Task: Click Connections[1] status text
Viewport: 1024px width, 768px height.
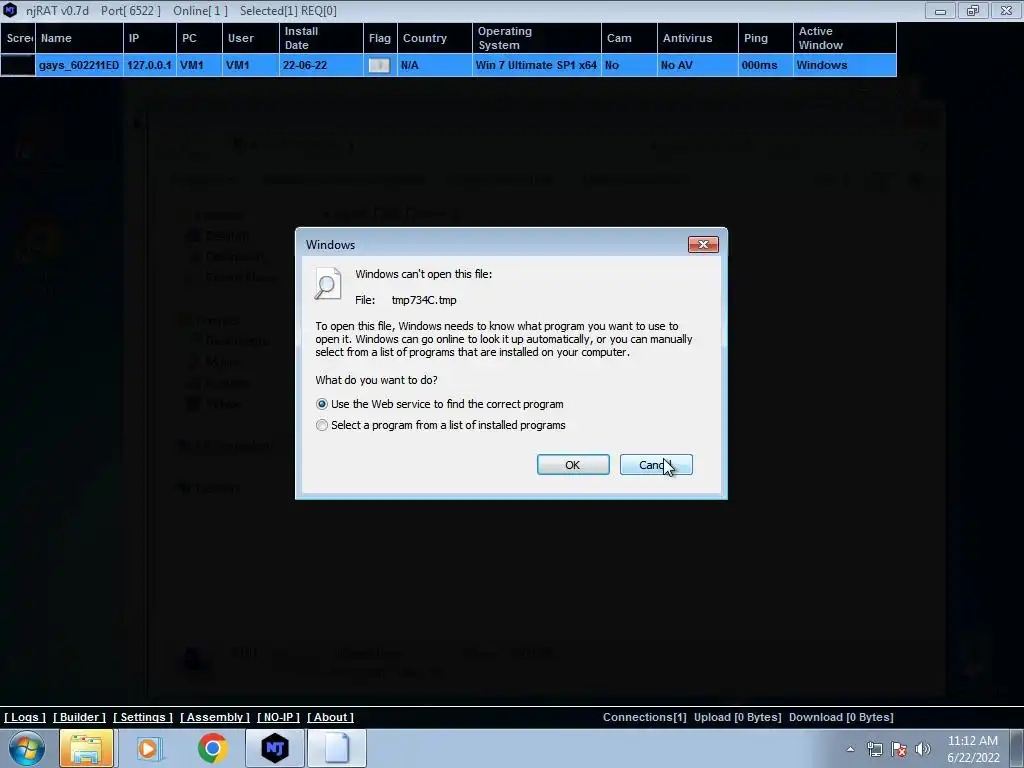Action: coord(645,717)
